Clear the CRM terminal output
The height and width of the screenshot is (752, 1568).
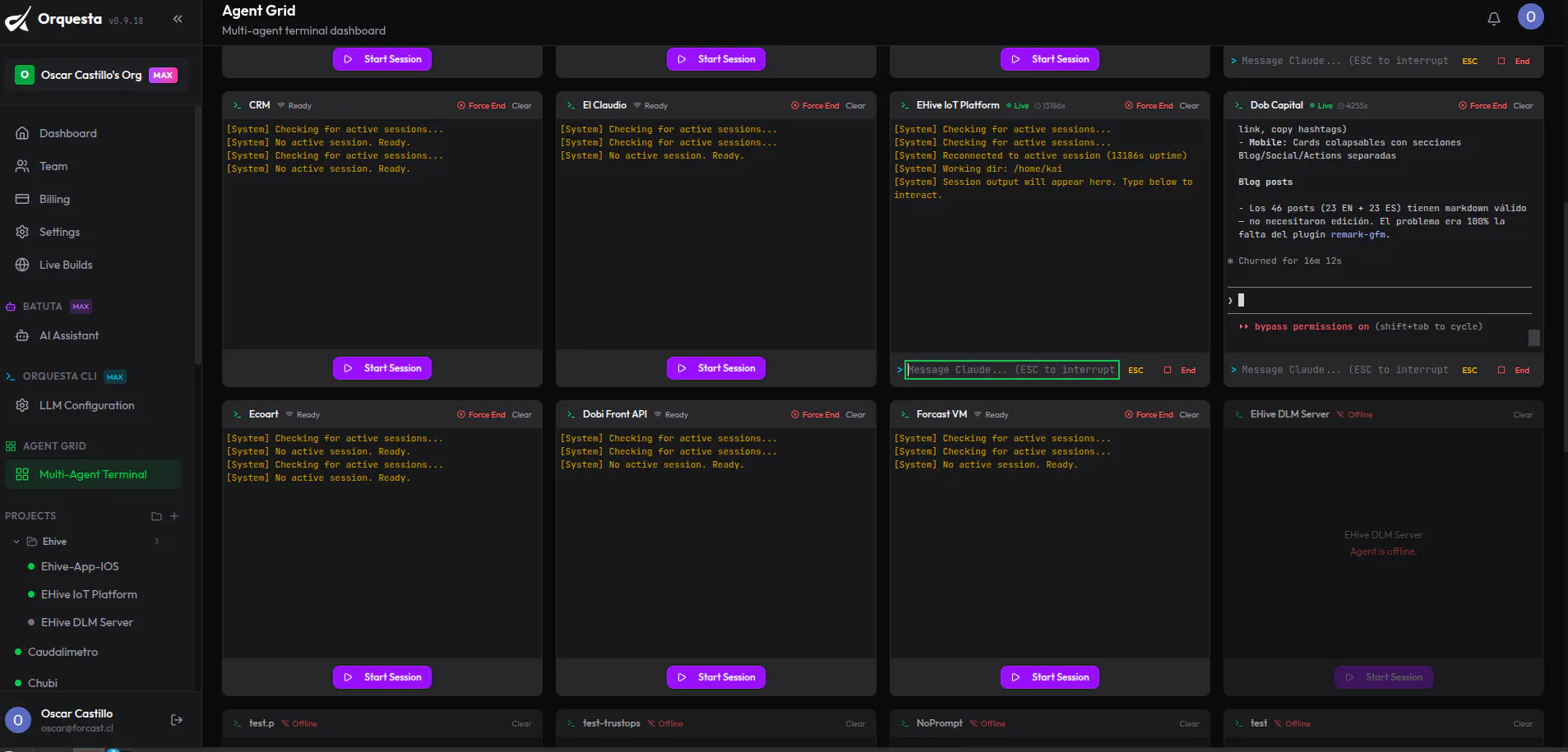[521, 105]
